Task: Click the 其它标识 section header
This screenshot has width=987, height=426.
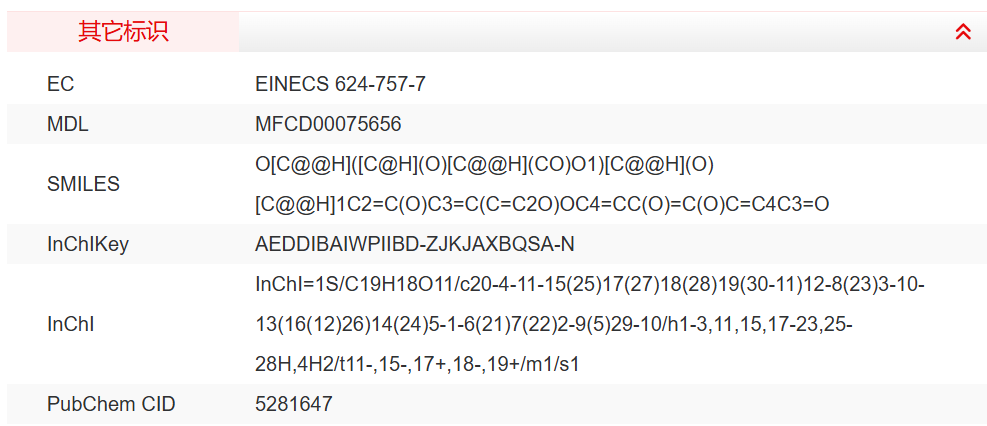Action: click(x=123, y=32)
